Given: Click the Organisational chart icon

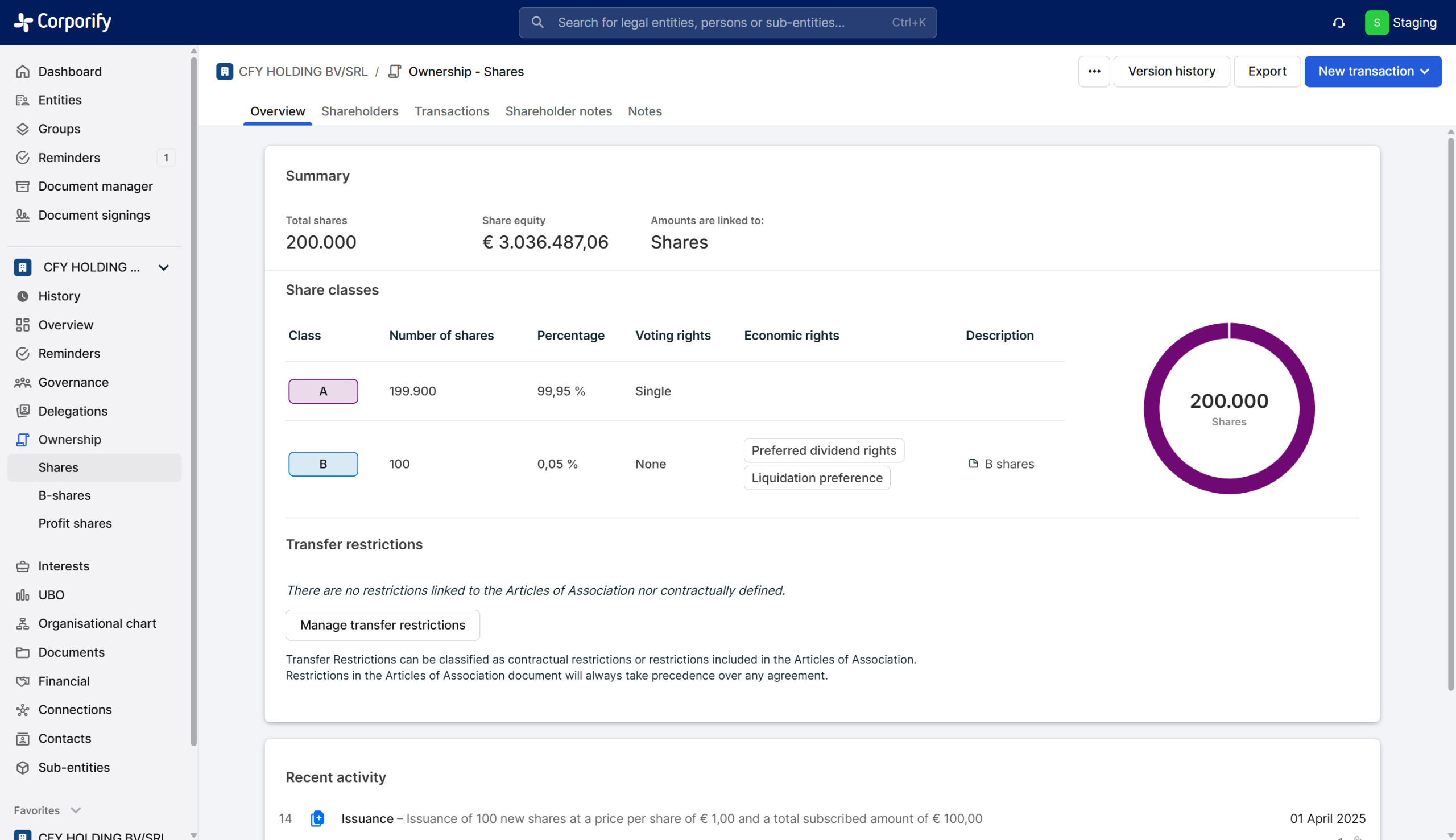Looking at the screenshot, I should click(x=23, y=624).
